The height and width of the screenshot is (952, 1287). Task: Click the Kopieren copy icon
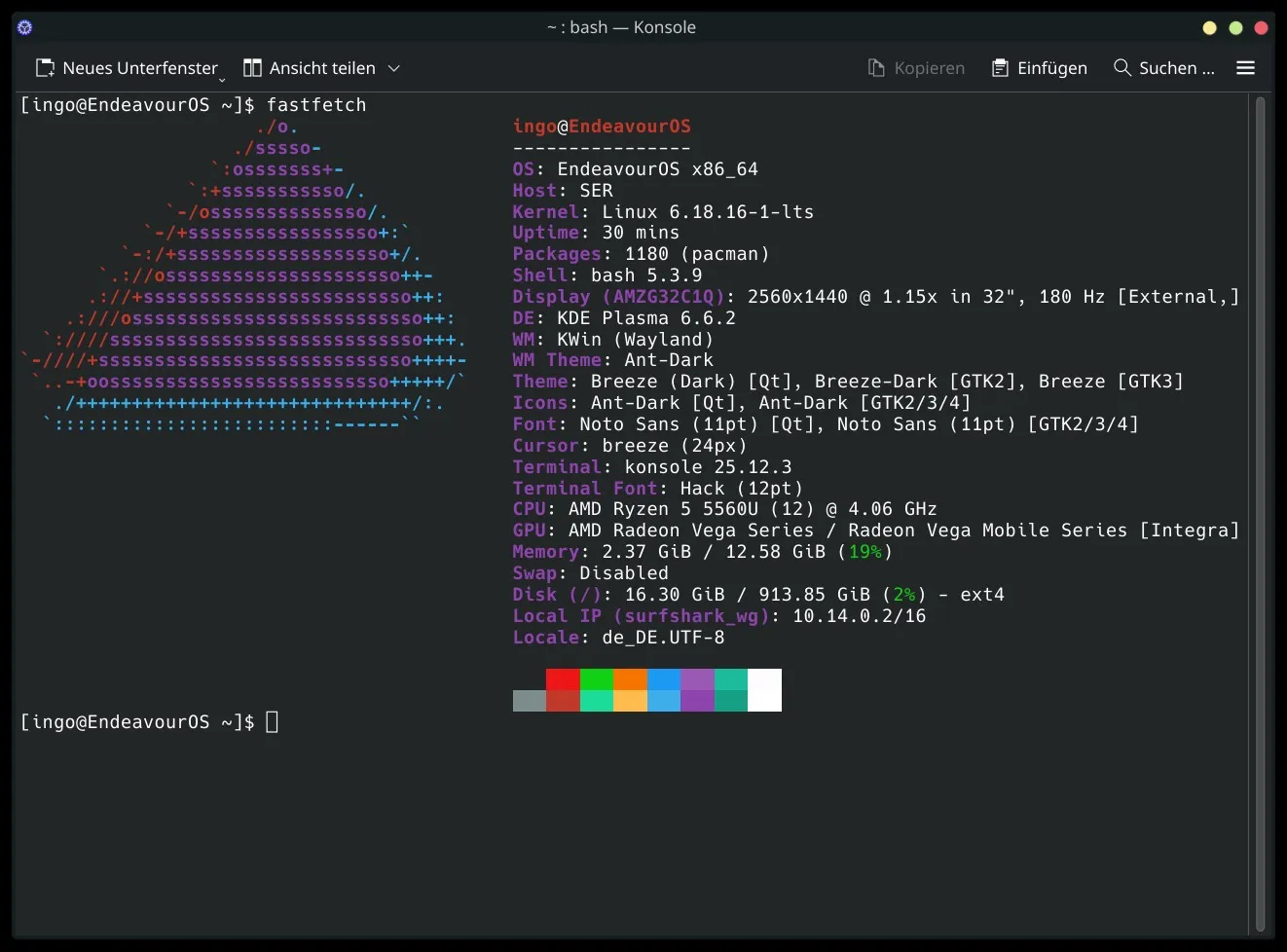click(x=876, y=68)
